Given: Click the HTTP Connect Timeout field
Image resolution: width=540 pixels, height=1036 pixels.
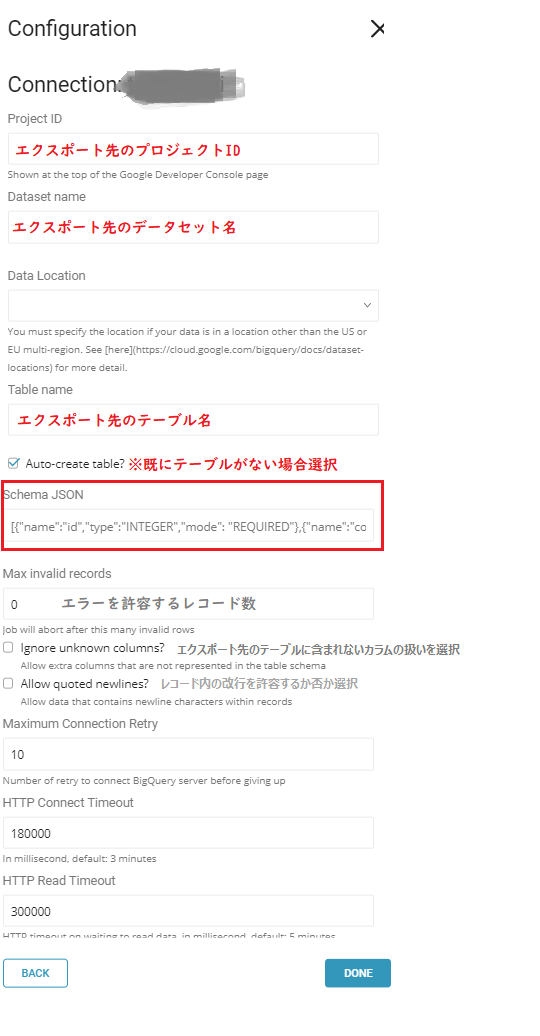Looking at the screenshot, I should point(188,832).
